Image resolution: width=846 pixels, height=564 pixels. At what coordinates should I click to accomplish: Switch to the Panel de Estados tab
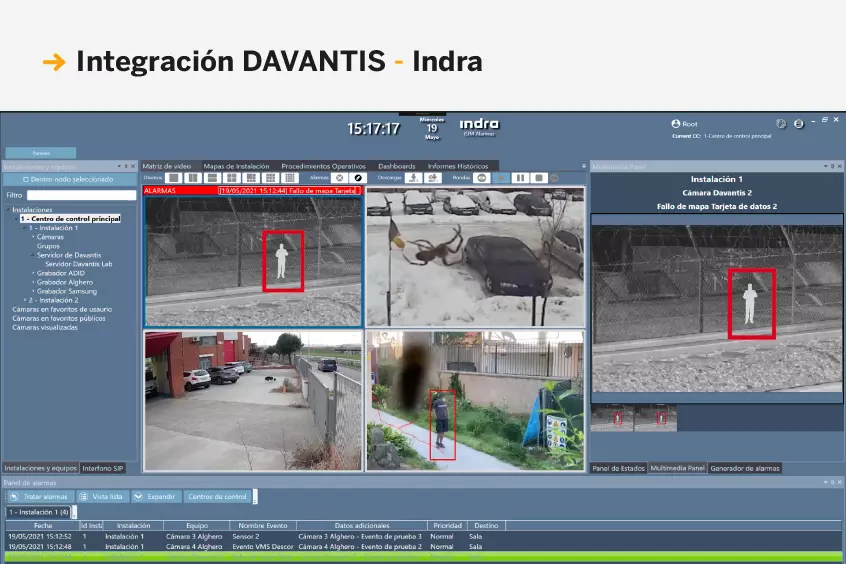618,468
